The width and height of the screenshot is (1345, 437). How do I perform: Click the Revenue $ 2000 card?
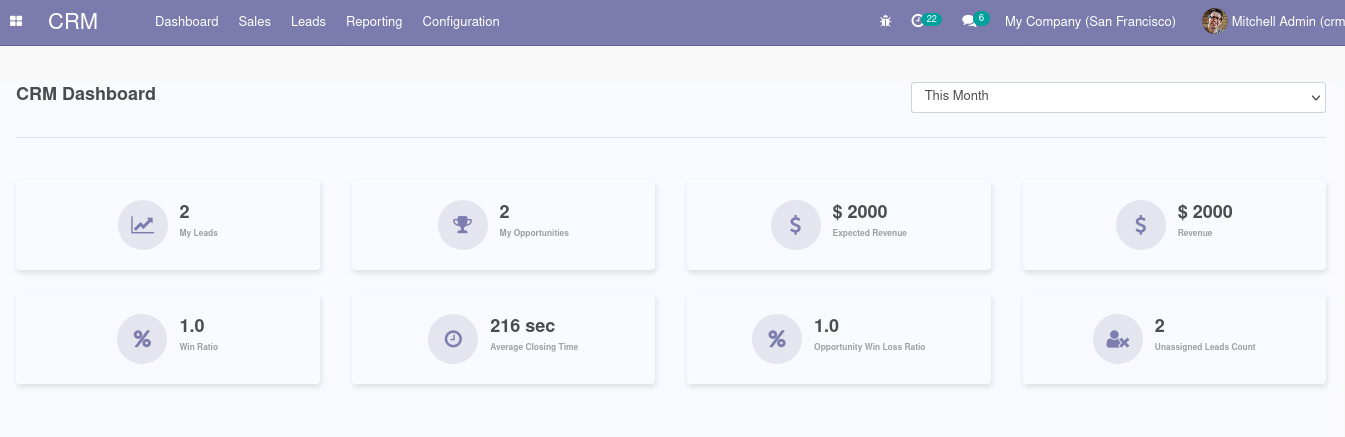1174,225
